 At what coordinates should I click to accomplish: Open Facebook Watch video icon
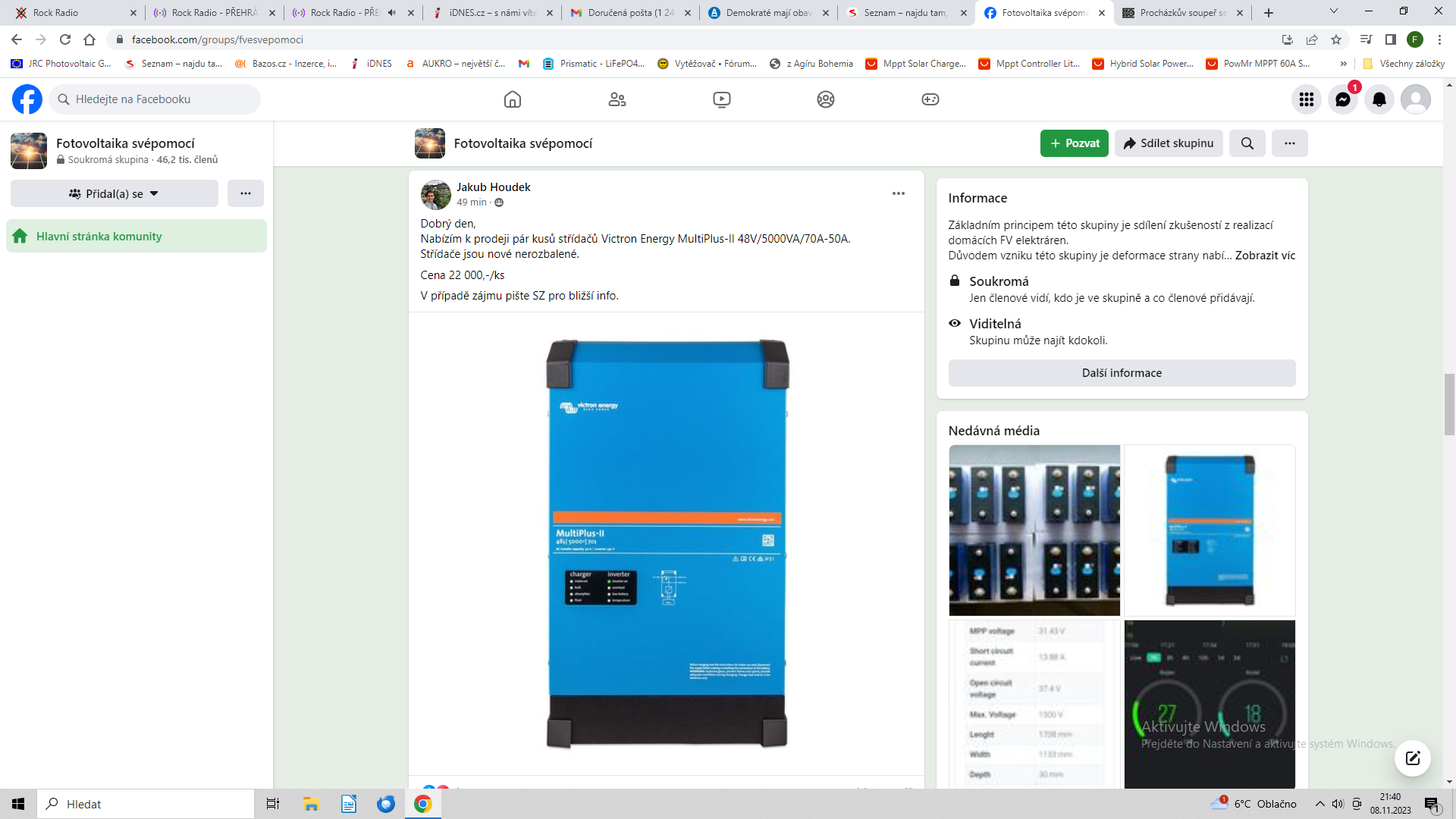point(722,99)
